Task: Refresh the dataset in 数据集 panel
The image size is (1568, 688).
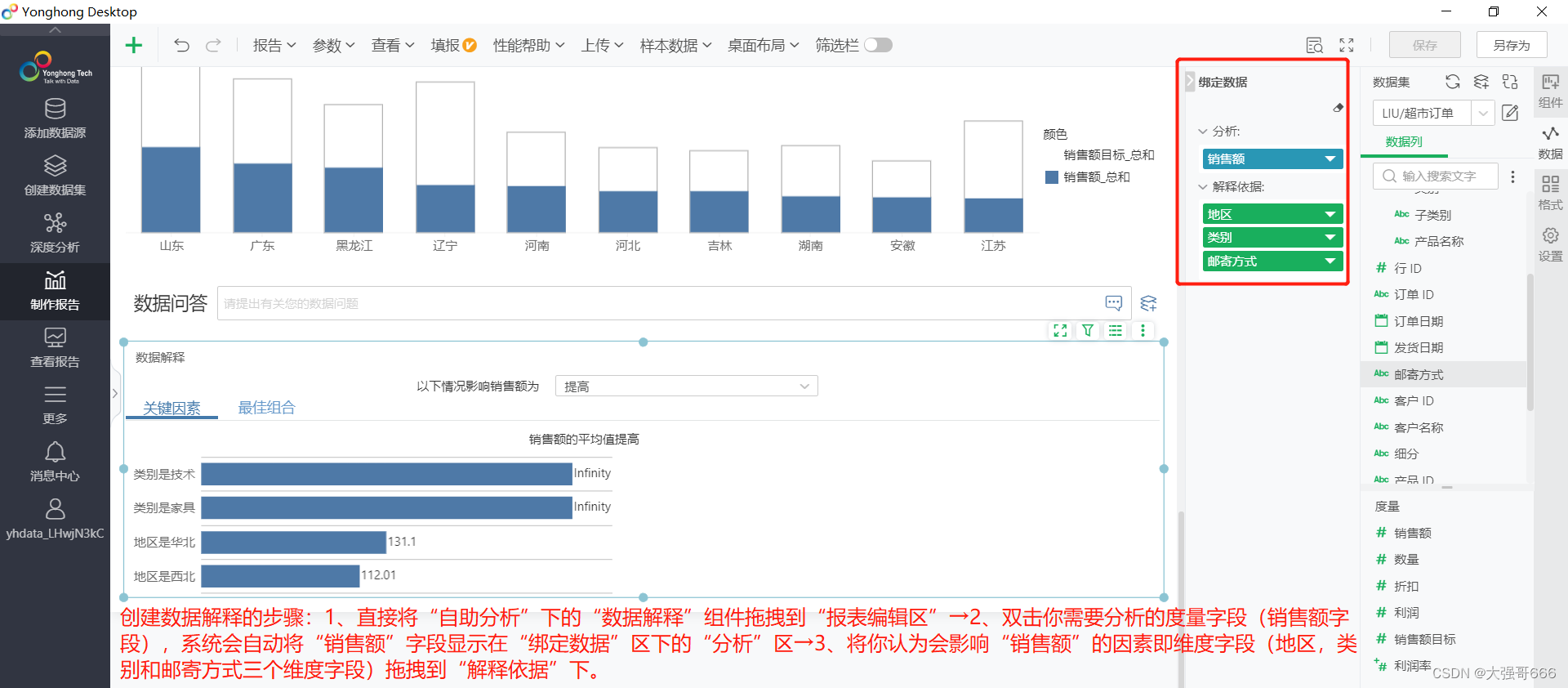Action: tap(1452, 82)
